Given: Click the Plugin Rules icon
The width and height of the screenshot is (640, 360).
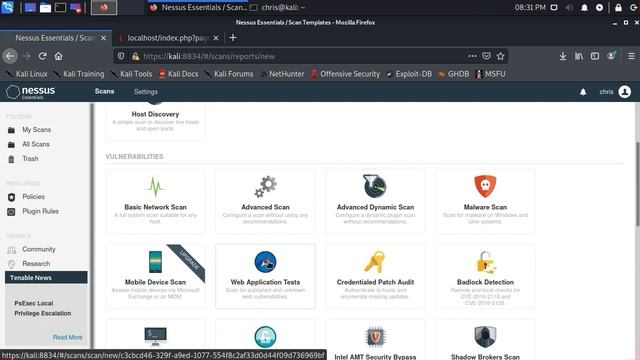Looking at the screenshot, I should click(11, 212).
